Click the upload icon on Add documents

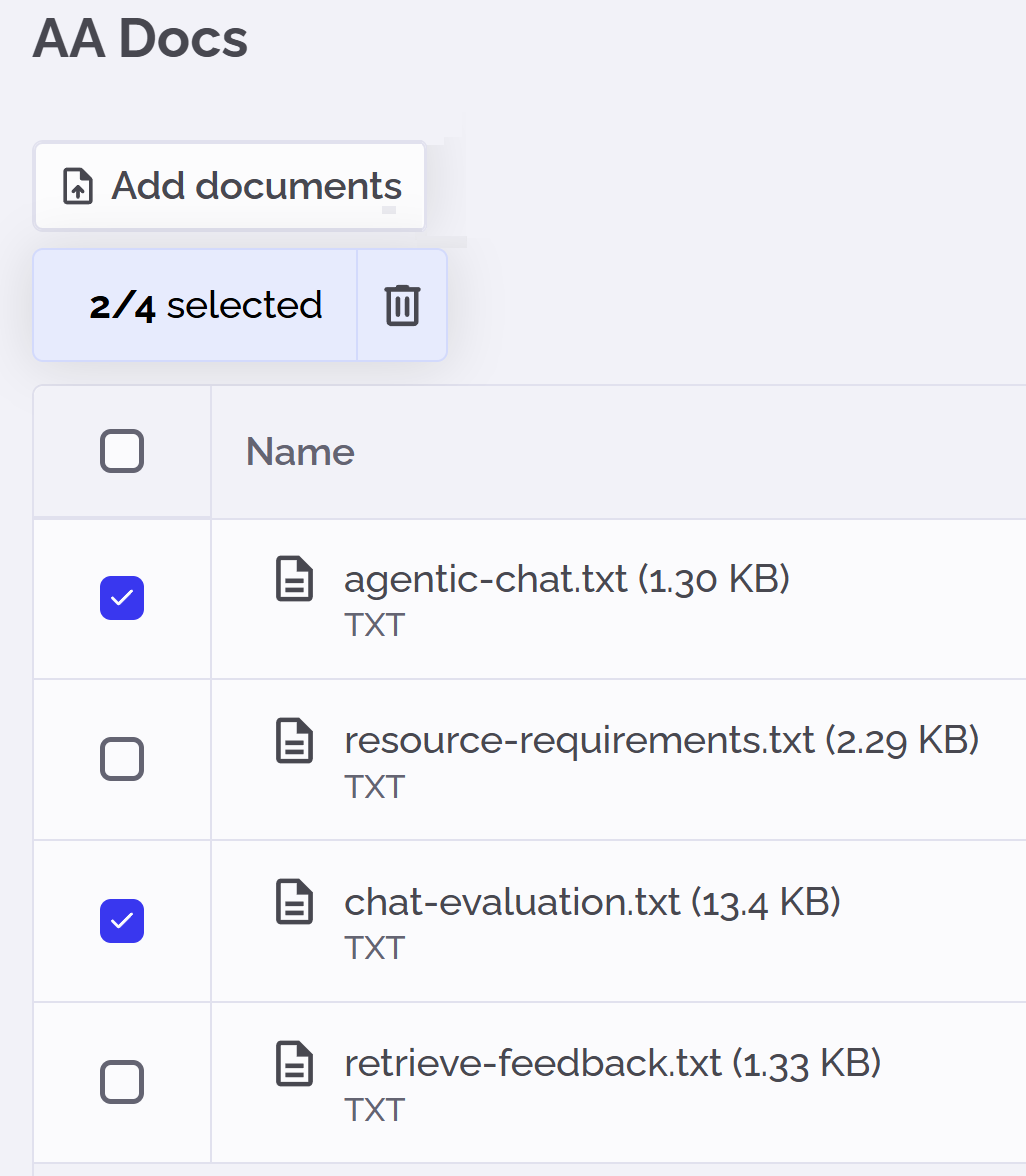point(77,185)
